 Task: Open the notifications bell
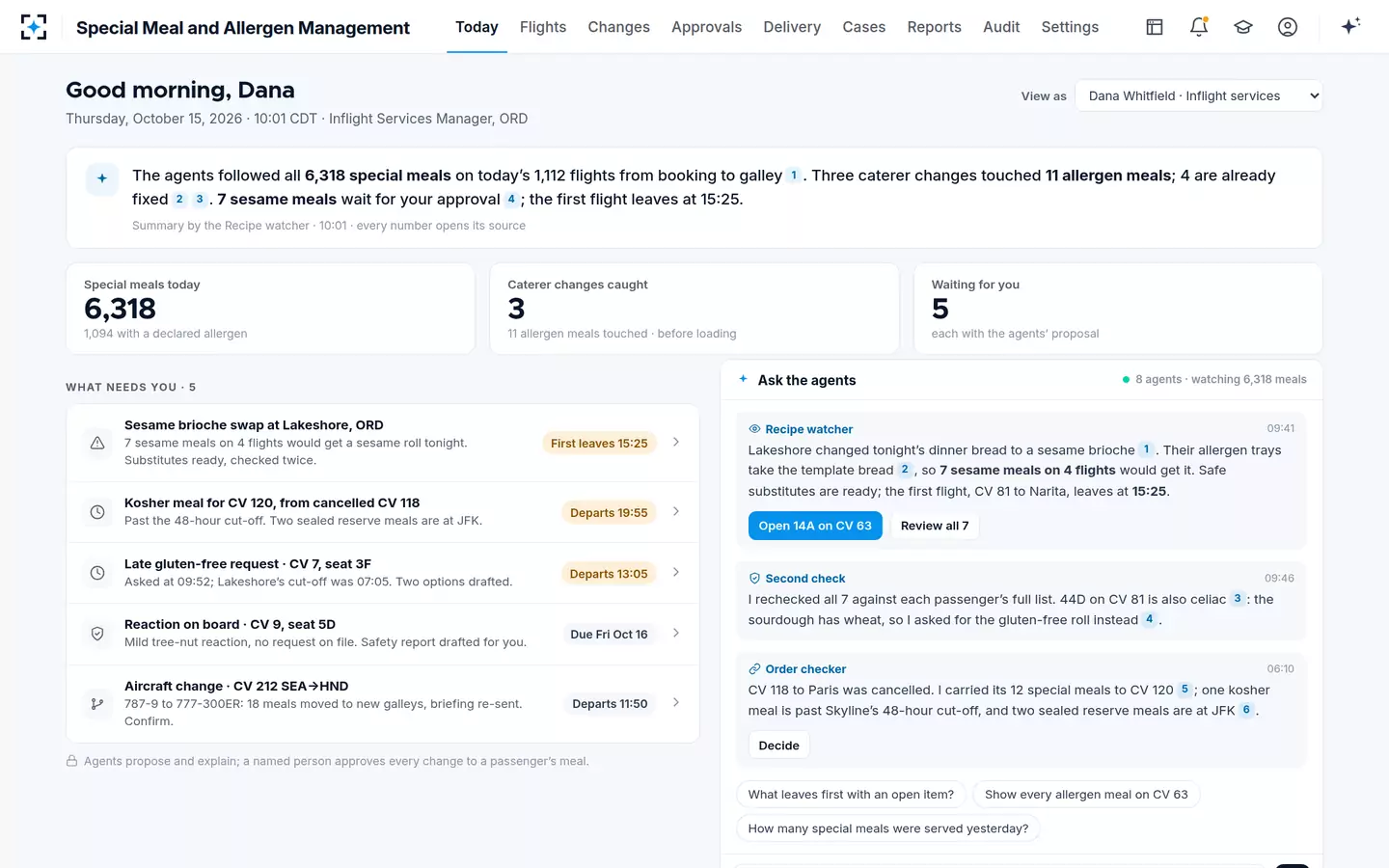point(1199,27)
